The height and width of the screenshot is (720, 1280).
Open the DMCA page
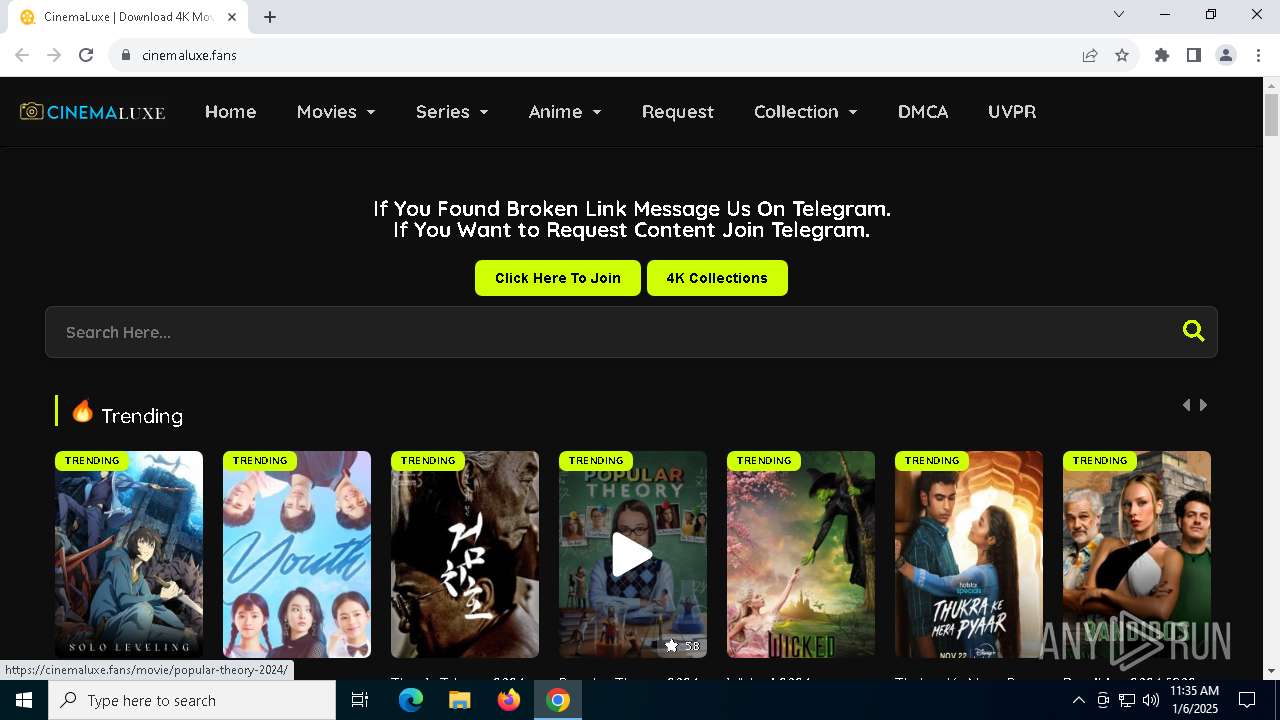point(923,112)
